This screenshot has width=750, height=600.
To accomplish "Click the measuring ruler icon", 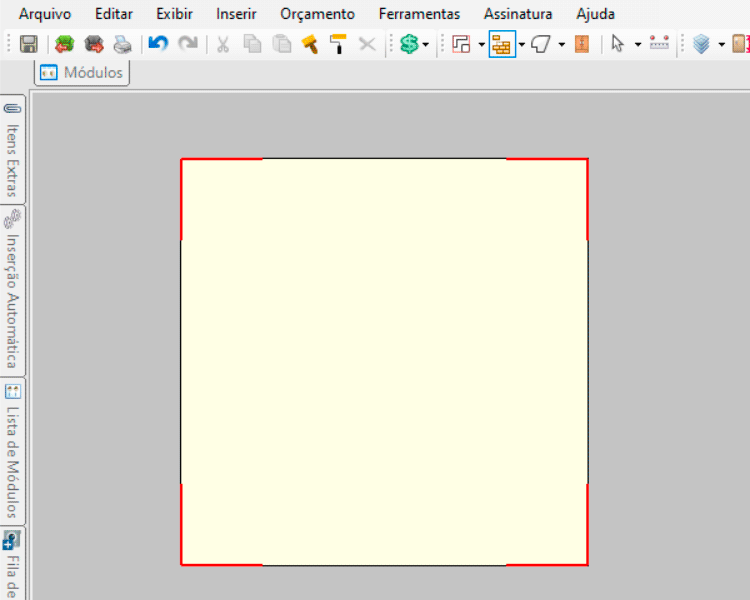I will [658, 44].
